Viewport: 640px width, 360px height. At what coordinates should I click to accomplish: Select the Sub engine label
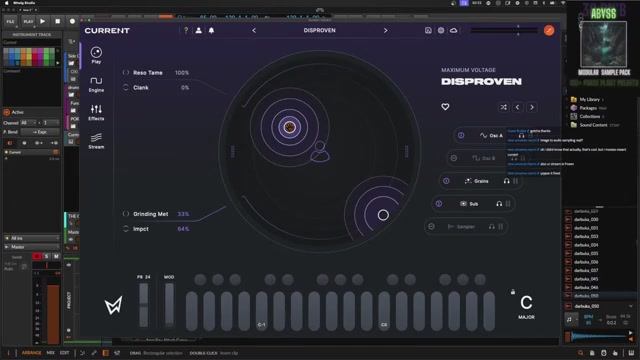469,204
